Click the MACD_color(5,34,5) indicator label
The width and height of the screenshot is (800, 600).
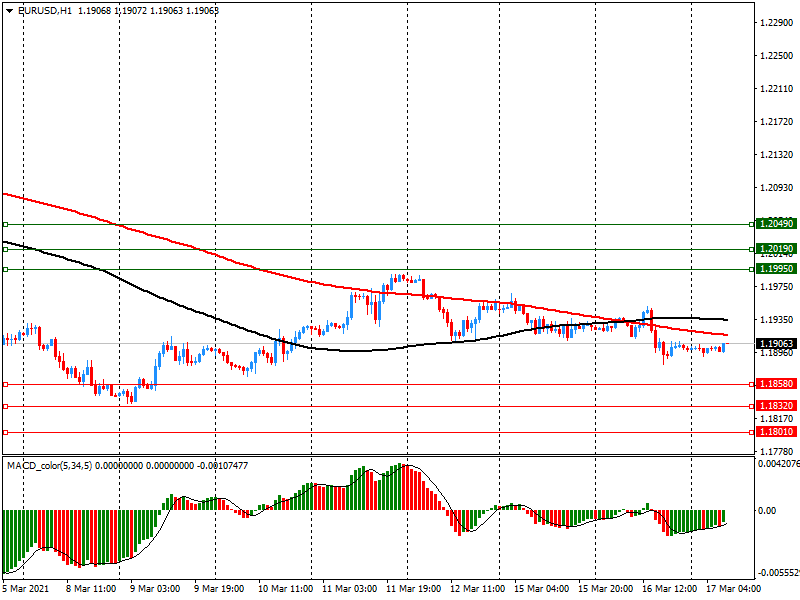[49, 466]
